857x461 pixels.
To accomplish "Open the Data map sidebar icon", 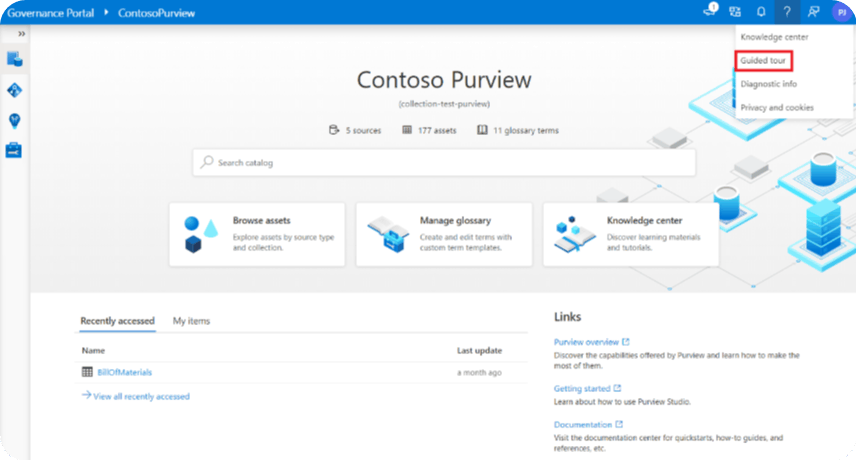I will pyautogui.click(x=15, y=90).
